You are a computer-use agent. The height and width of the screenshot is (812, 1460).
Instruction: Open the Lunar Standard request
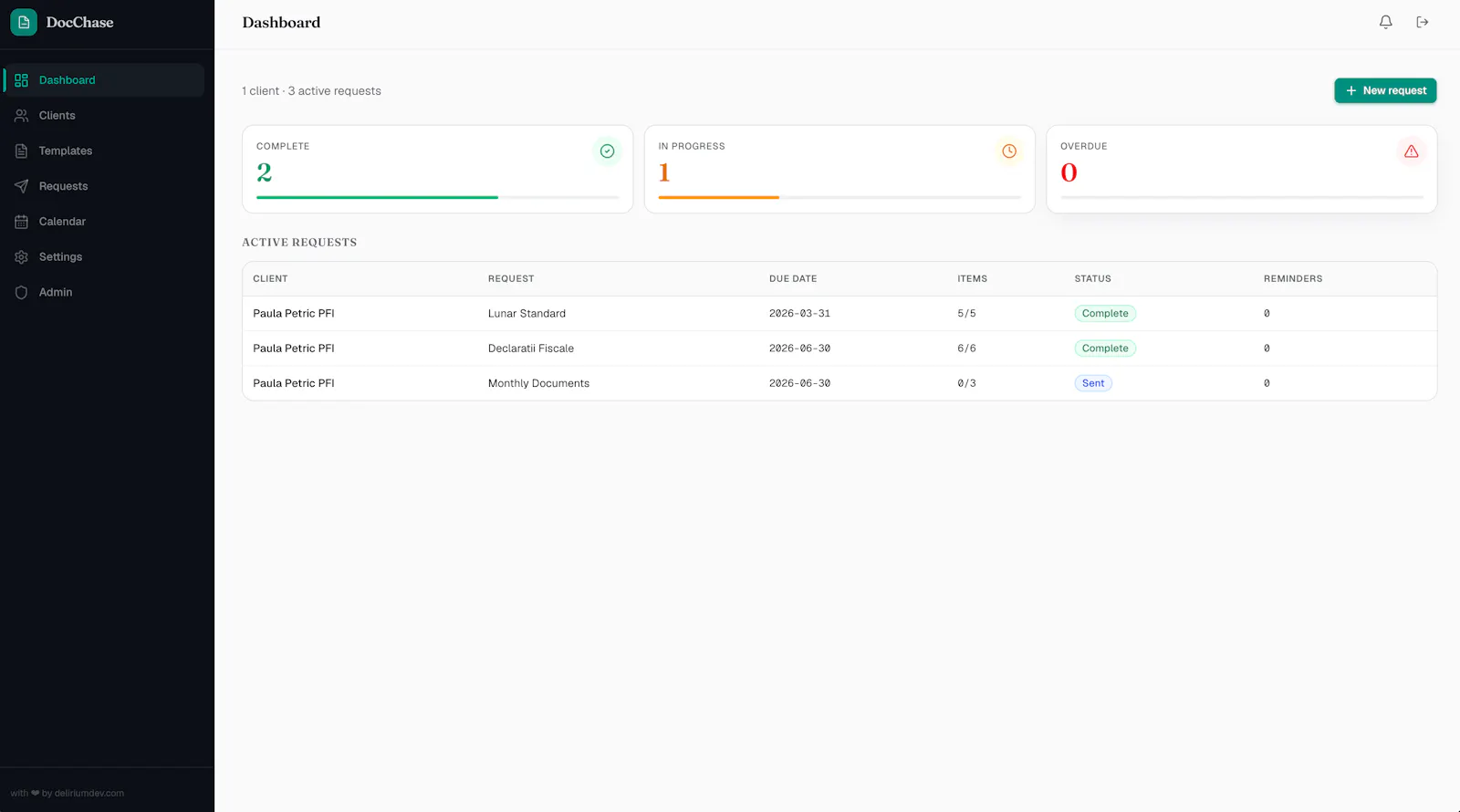[527, 314]
